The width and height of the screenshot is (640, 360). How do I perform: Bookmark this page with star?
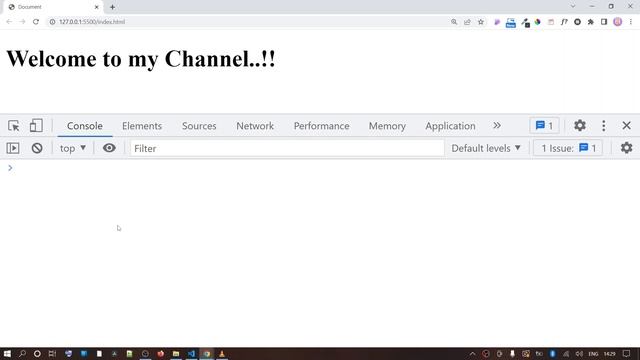pos(481,22)
